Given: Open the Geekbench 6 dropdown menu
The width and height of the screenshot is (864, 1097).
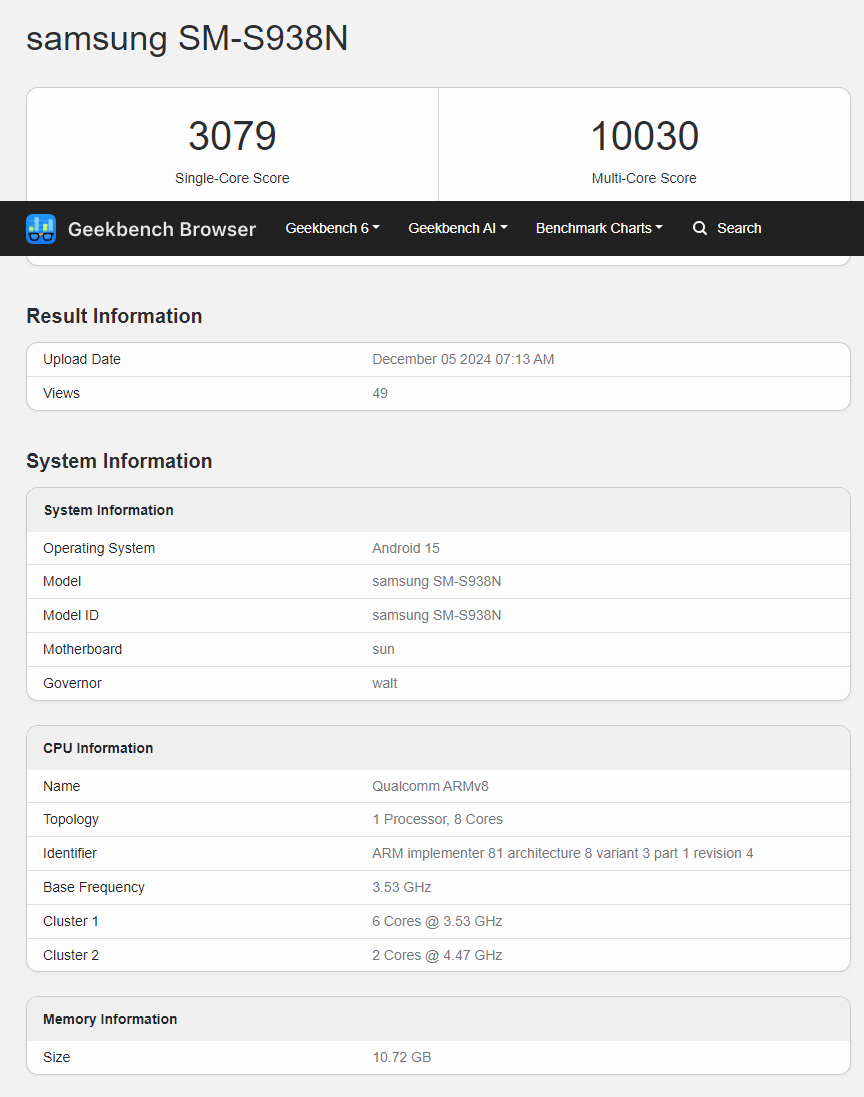Looking at the screenshot, I should click(x=332, y=228).
